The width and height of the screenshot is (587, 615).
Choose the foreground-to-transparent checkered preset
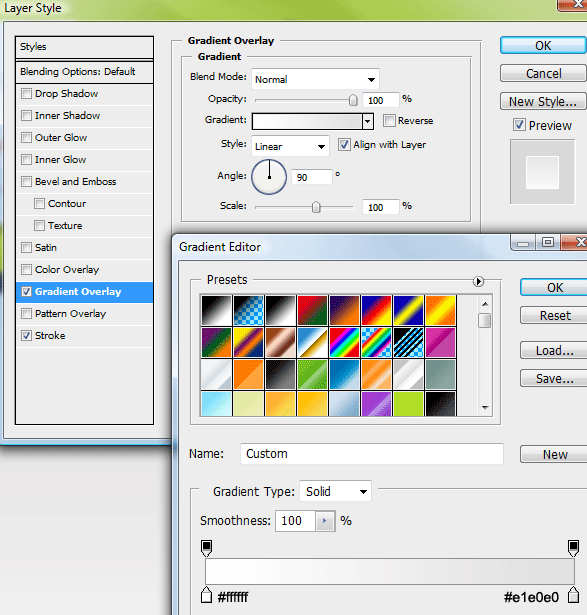tap(248, 311)
